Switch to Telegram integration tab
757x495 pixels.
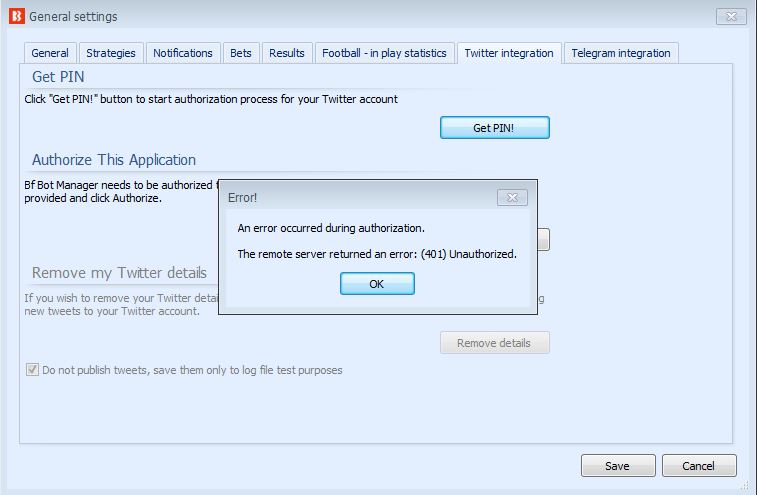(x=621, y=53)
